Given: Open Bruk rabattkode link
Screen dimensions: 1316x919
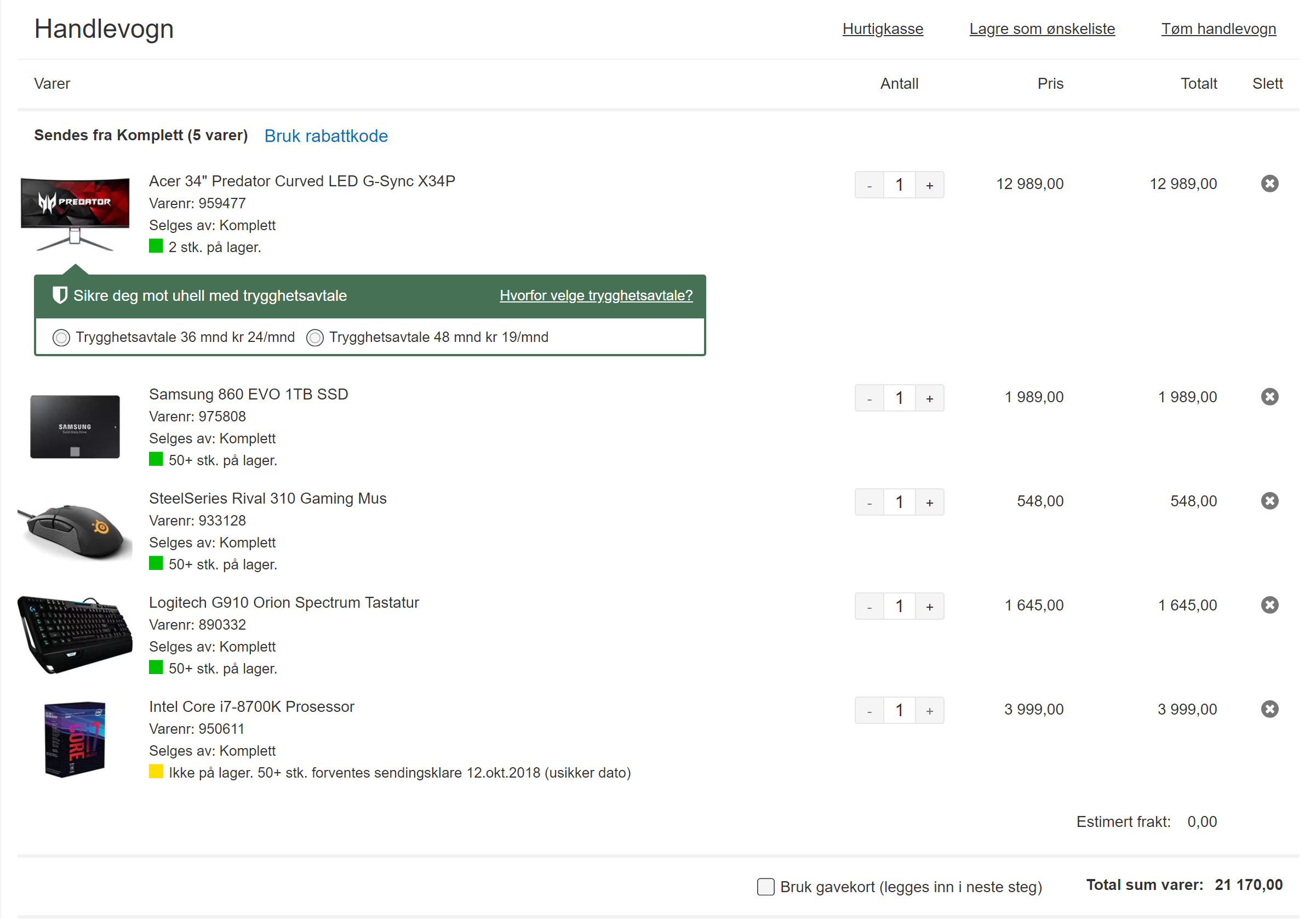Looking at the screenshot, I should (x=326, y=136).
